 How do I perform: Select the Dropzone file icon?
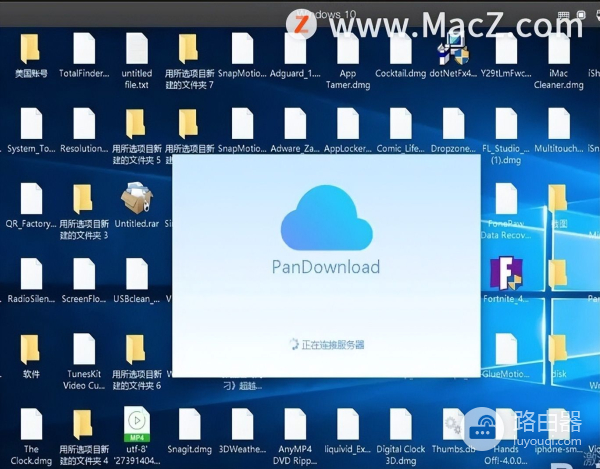(453, 124)
